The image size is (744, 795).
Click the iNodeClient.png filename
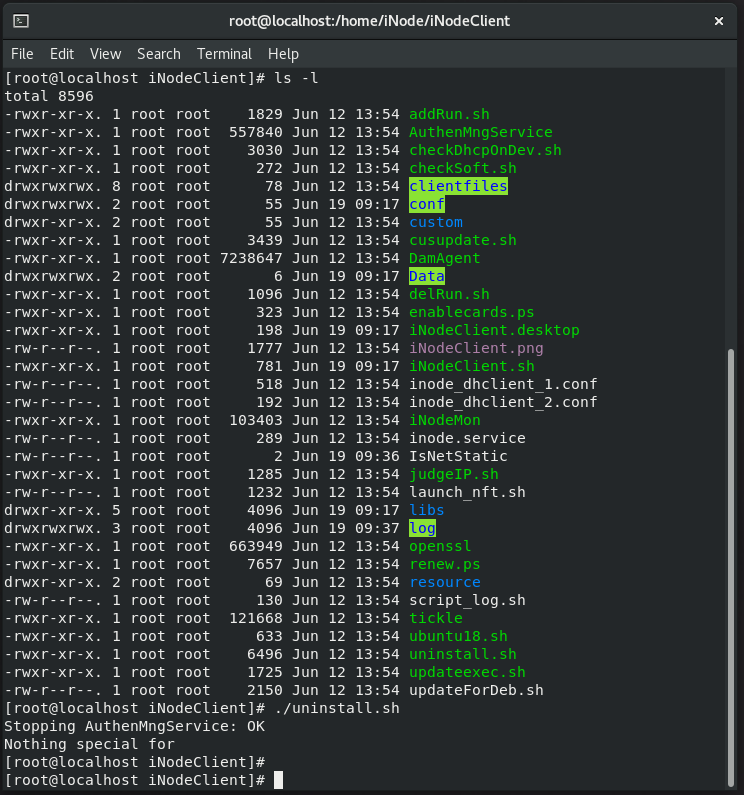coord(476,348)
